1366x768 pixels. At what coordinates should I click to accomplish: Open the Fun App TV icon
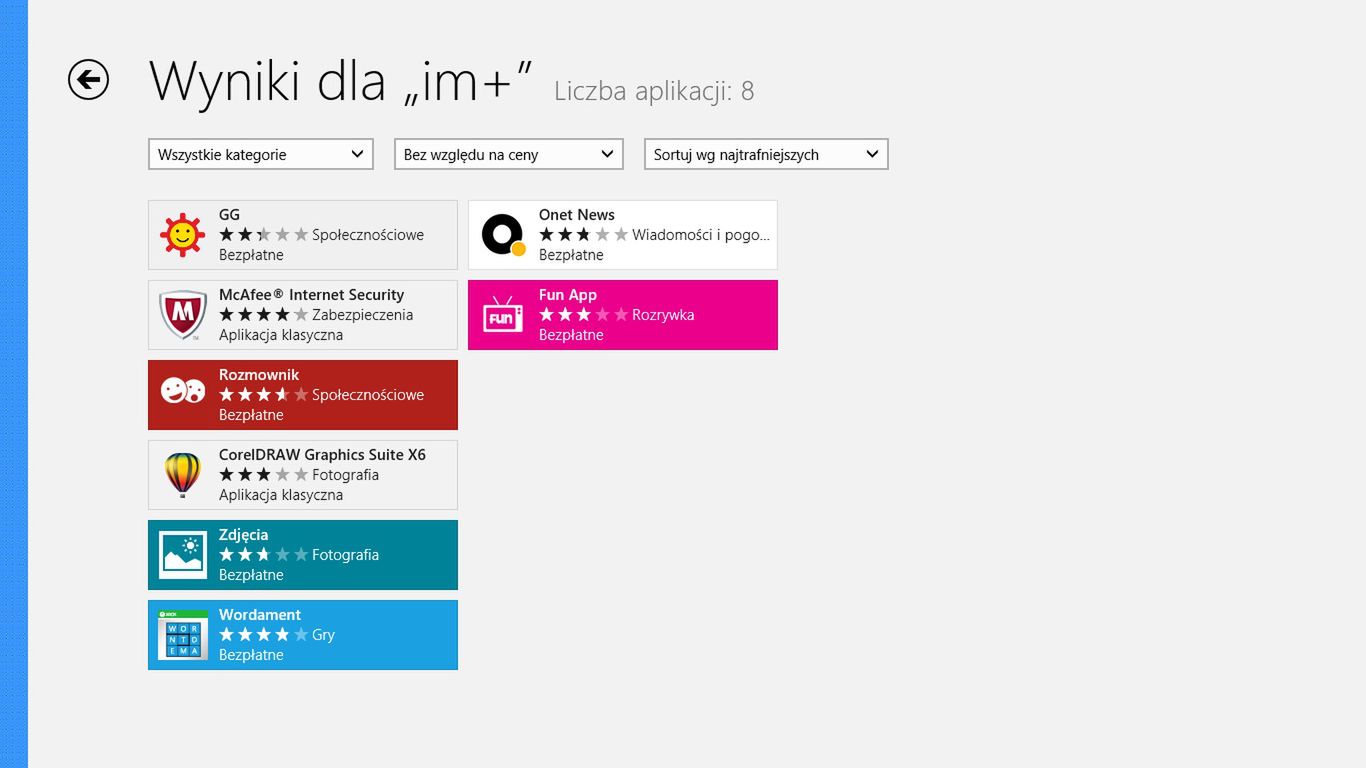(x=503, y=315)
